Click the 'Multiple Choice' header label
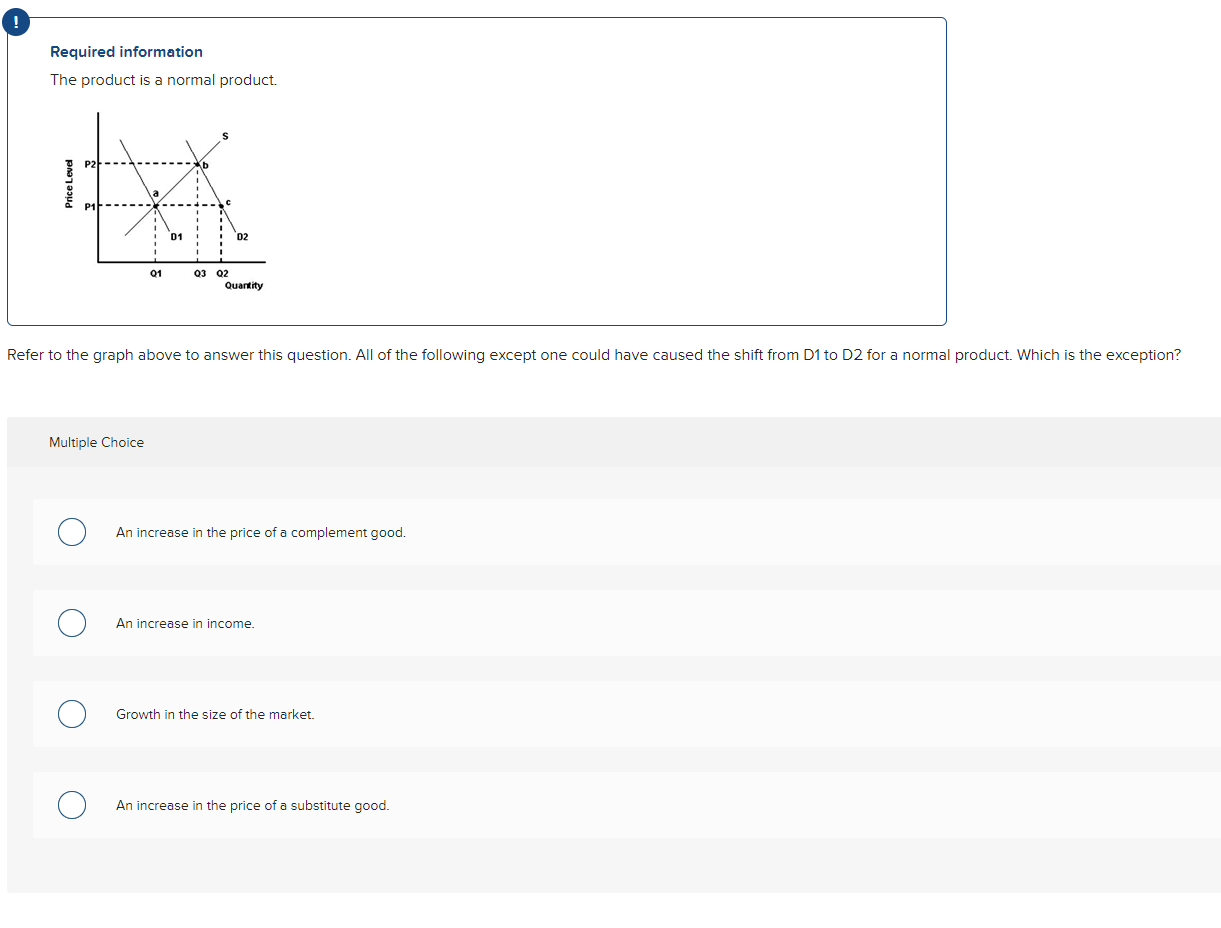The height and width of the screenshot is (928, 1221). pos(96,442)
